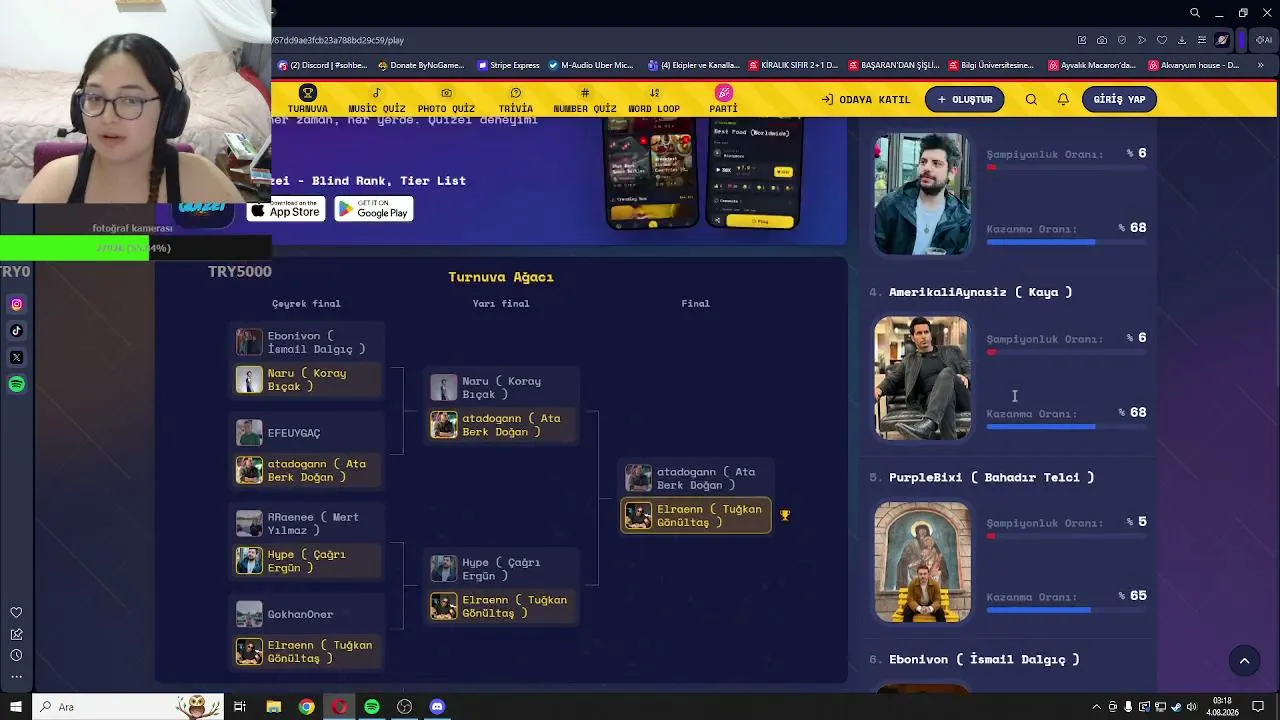Open Discord from the taskbar

437,707
